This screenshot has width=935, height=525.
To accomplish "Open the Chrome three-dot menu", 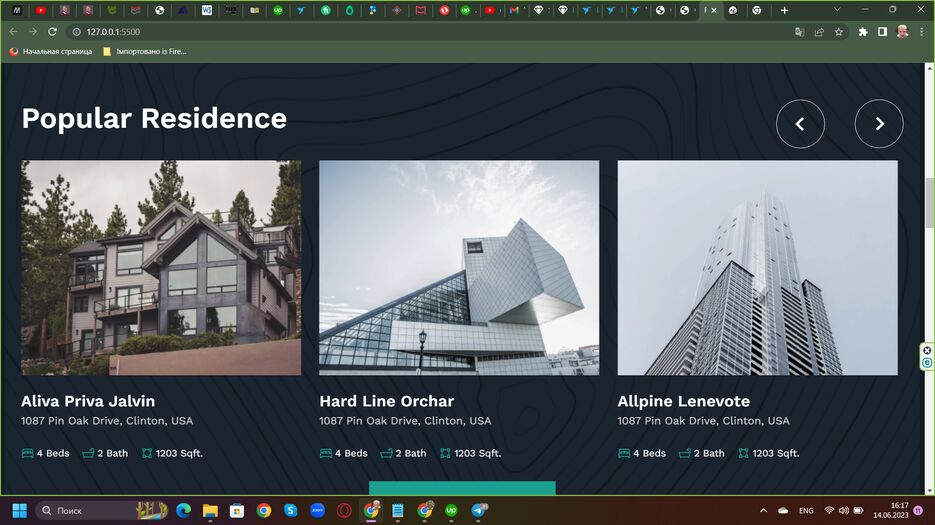I will 922,32.
